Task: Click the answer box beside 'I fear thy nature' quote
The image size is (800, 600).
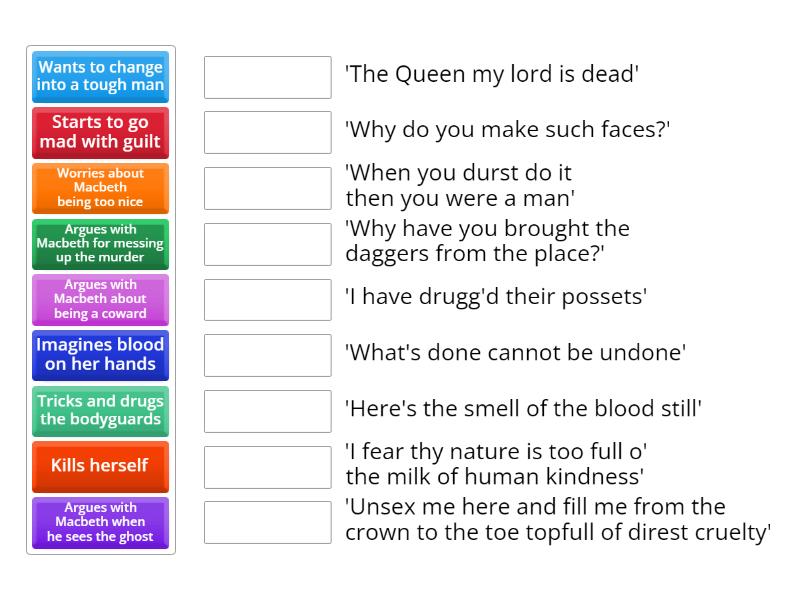Action: coord(266,464)
